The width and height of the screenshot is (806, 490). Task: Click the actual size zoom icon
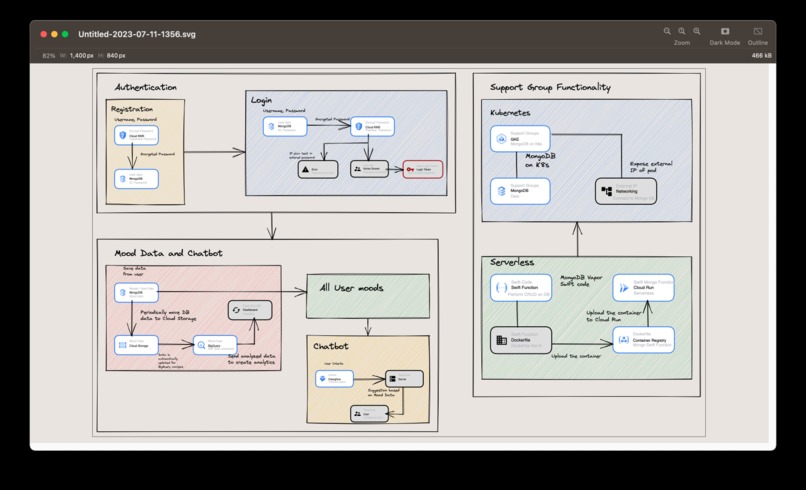tap(682, 31)
